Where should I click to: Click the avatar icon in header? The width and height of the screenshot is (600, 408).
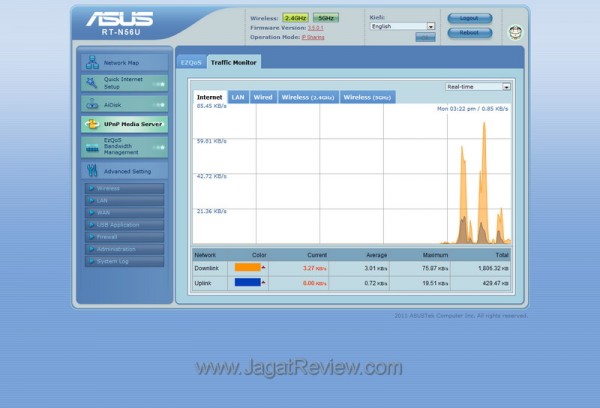[515, 33]
